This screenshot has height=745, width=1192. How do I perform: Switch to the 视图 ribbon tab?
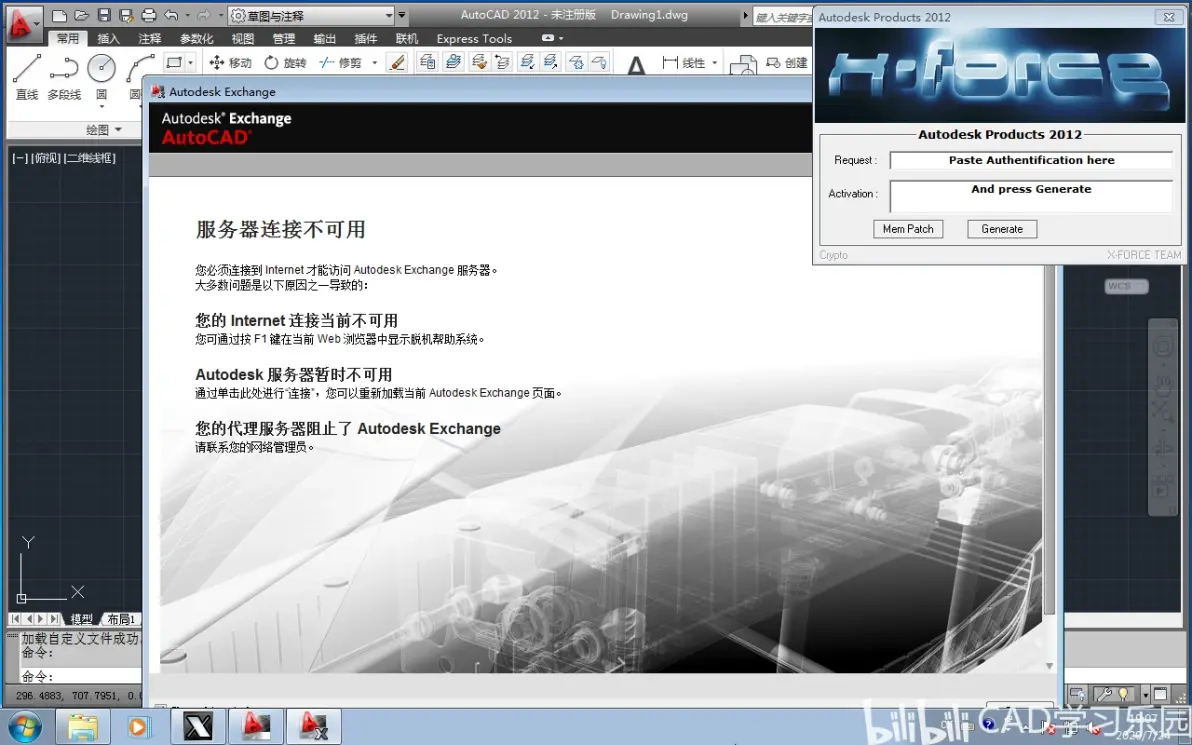tap(243, 39)
